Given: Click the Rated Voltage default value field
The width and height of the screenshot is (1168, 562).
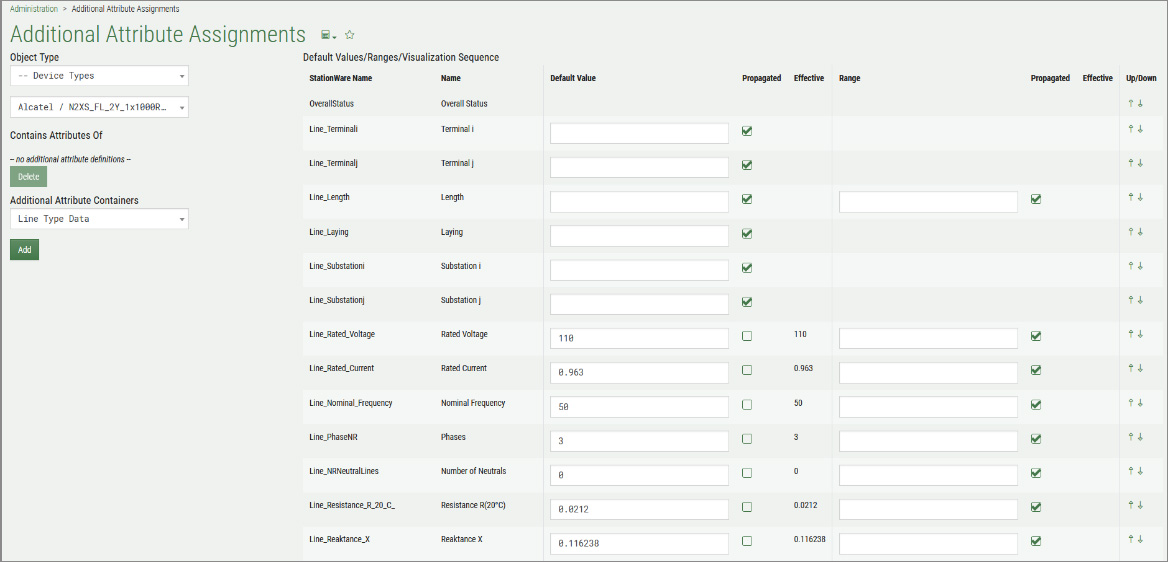Looking at the screenshot, I should click(x=639, y=339).
